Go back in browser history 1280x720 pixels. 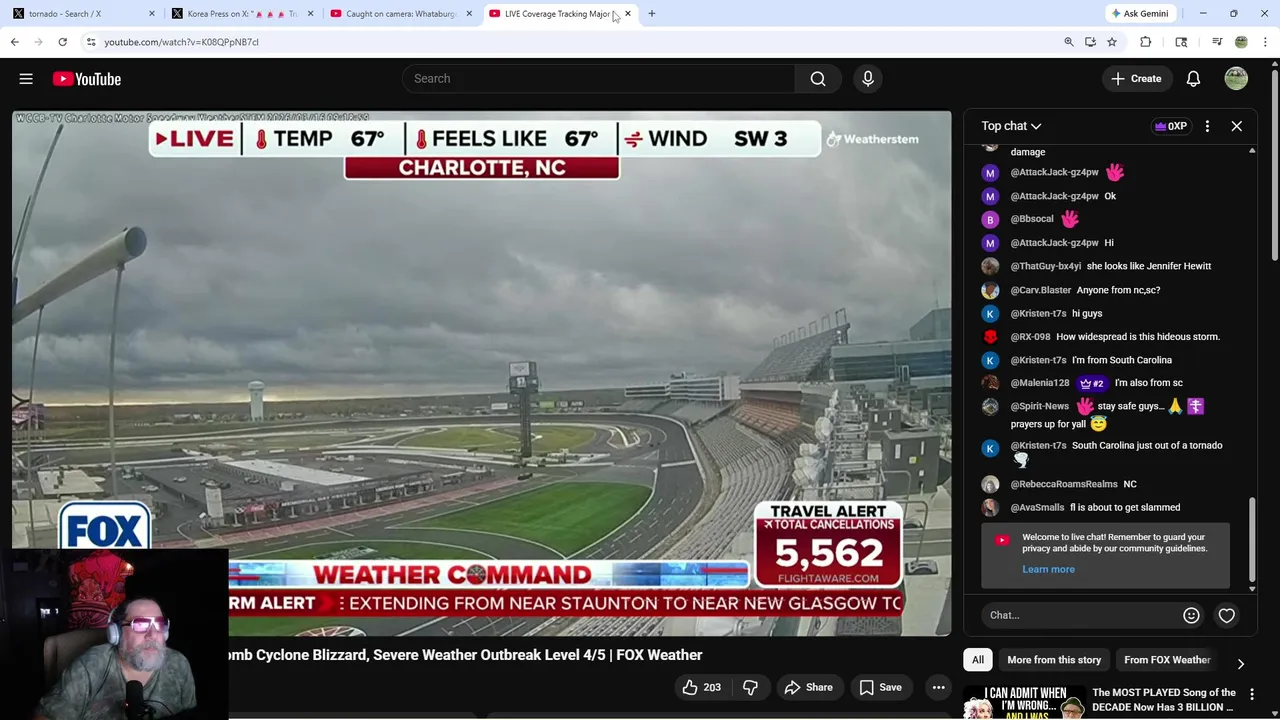pos(15,42)
